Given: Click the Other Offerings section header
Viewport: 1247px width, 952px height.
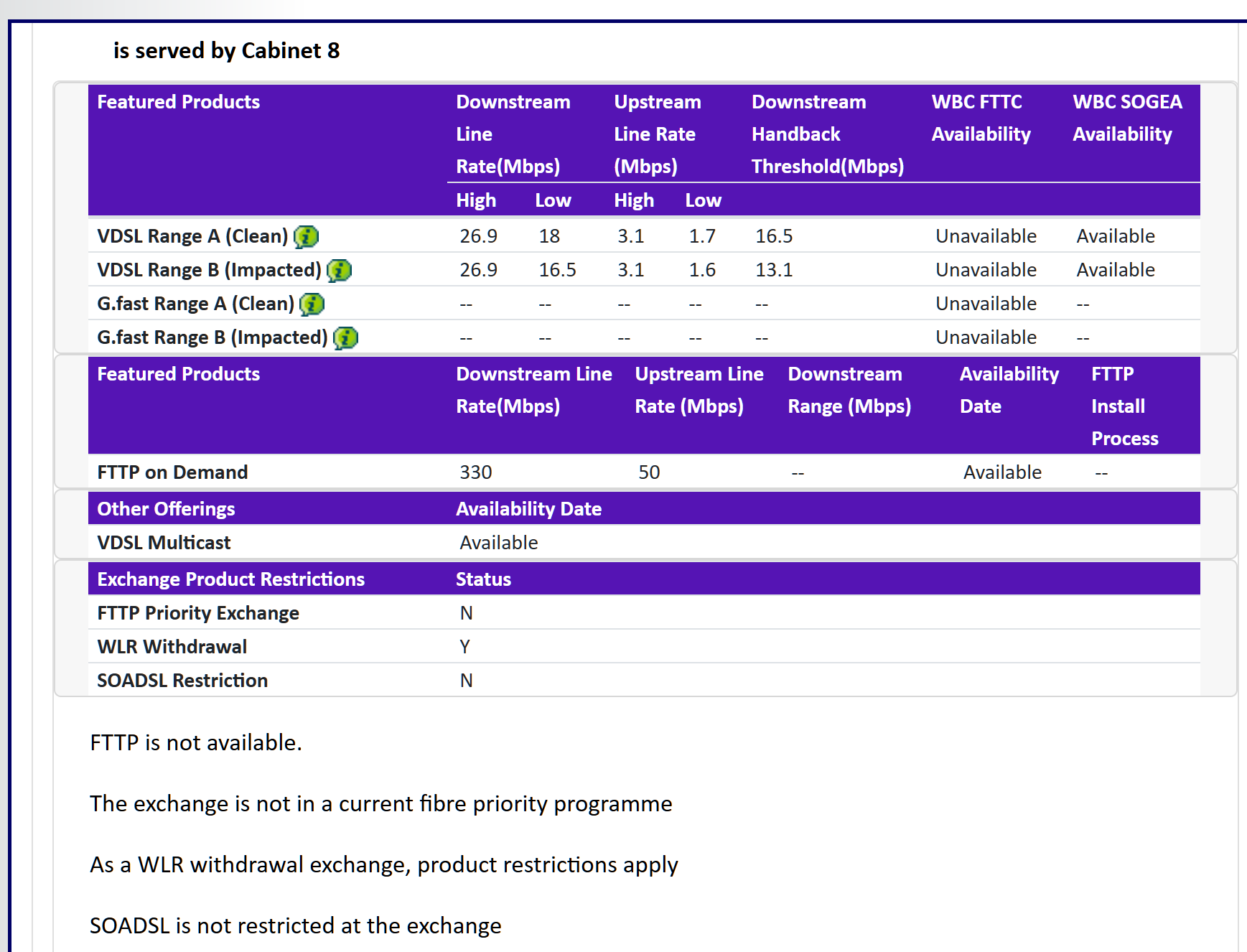Looking at the screenshot, I should click(166, 509).
